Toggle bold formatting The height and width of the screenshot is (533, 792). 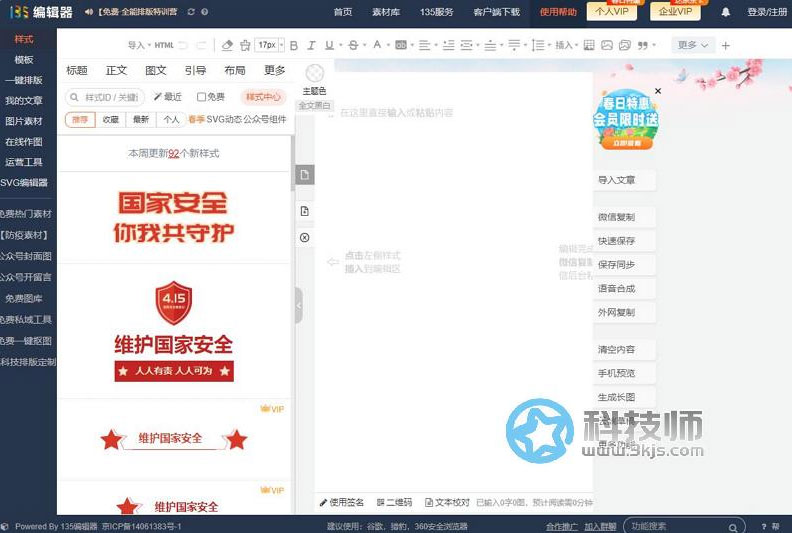click(293, 45)
